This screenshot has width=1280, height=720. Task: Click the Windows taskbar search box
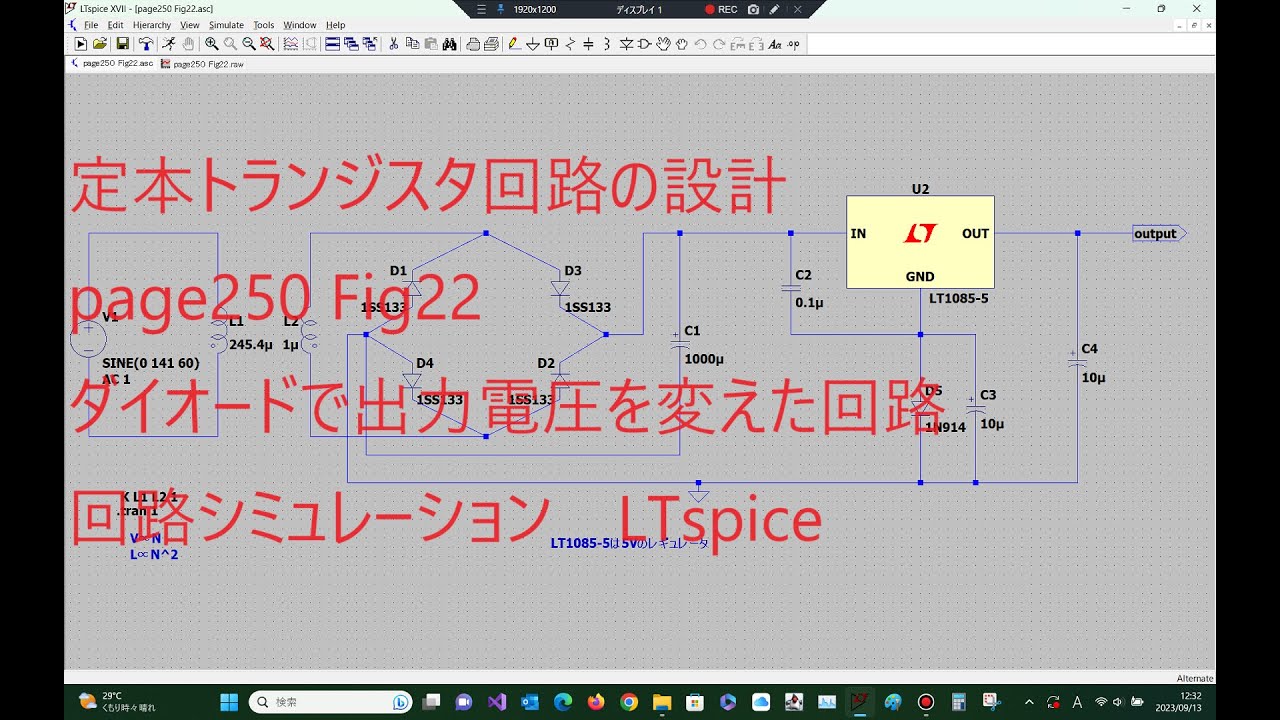pos(331,702)
